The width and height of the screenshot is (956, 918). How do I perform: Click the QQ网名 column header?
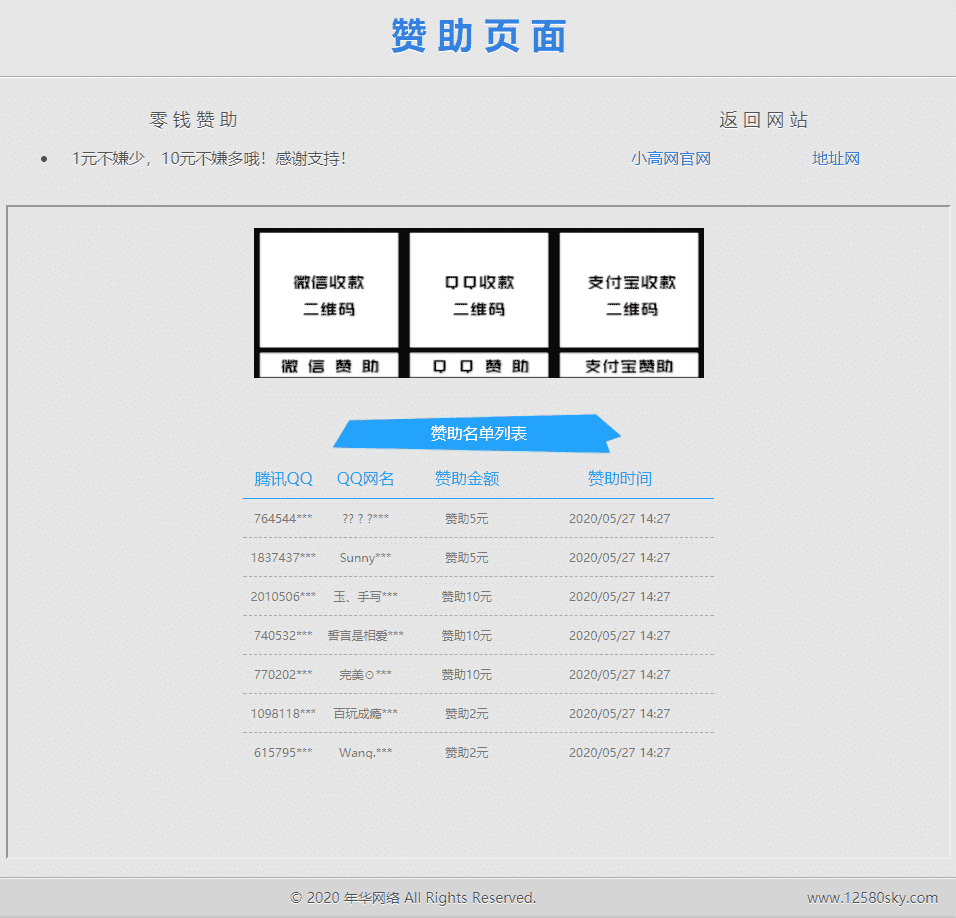click(x=365, y=479)
